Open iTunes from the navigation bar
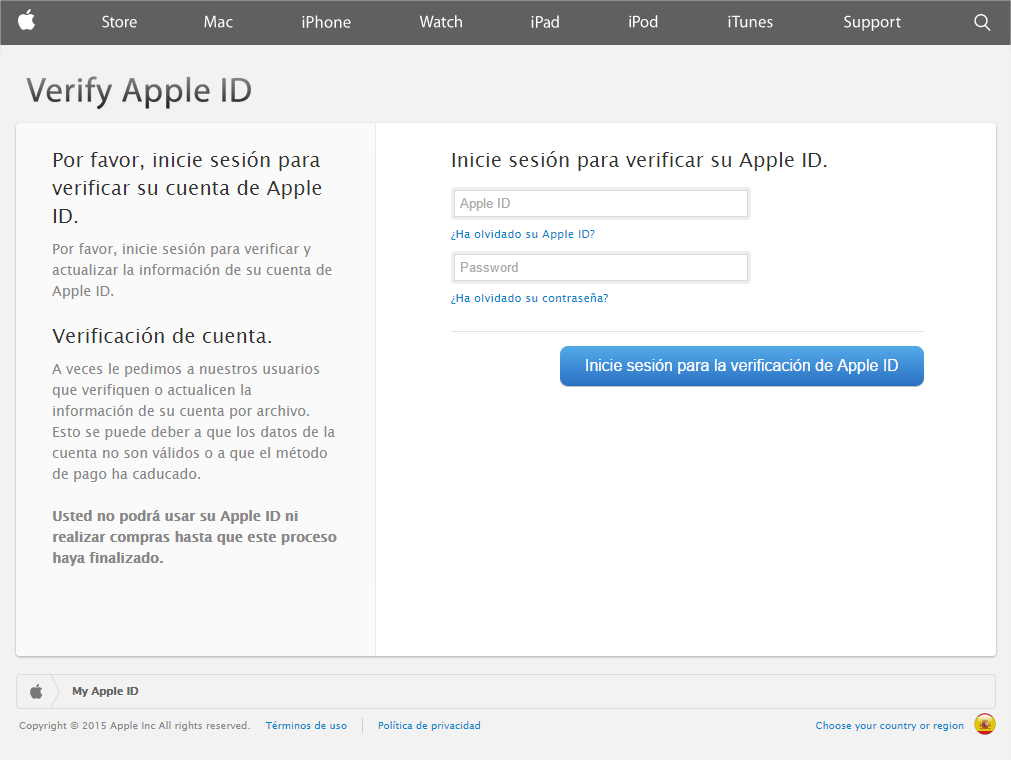Screen dimensions: 1011x760 (750, 22)
